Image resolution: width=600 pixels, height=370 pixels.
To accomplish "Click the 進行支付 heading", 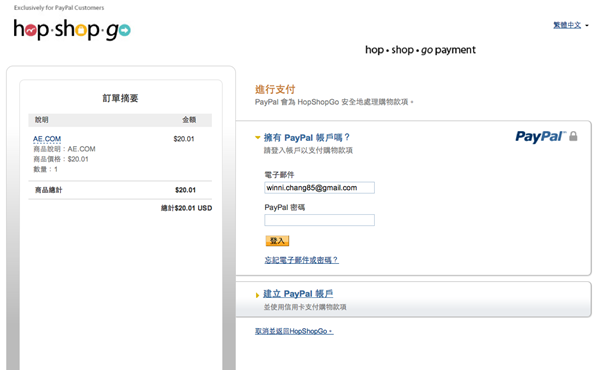I will [x=275, y=90].
